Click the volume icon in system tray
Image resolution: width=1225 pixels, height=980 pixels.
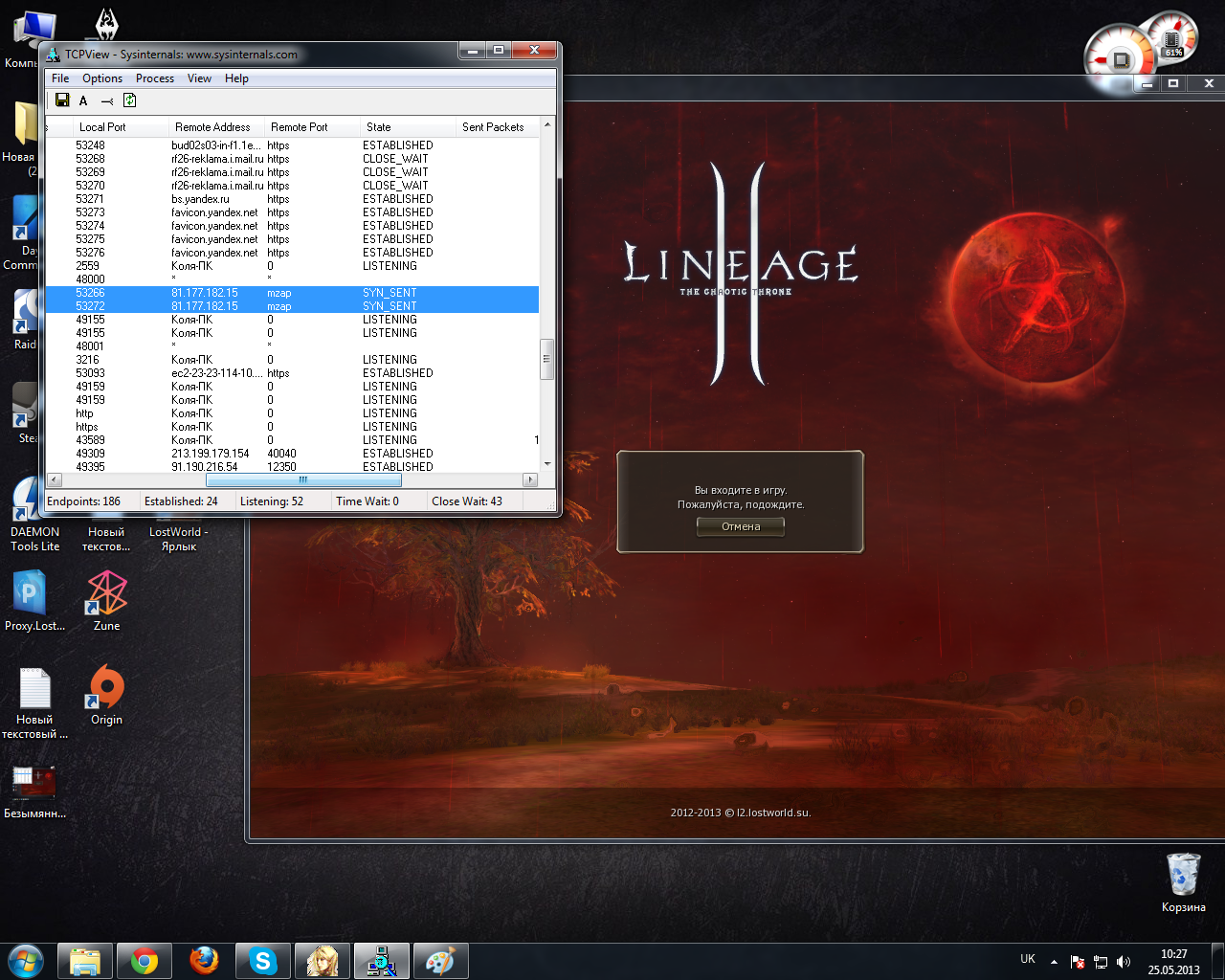pyautogui.click(x=1124, y=962)
